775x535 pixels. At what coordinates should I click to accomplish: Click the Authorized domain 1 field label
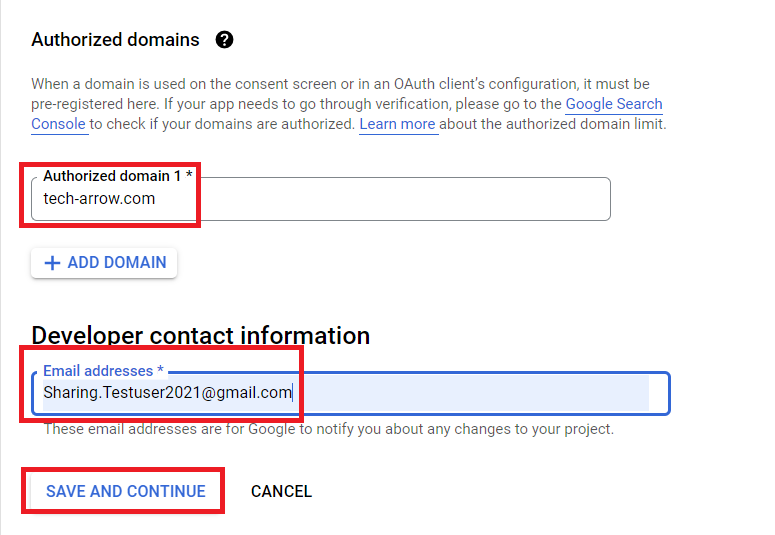pos(112,176)
